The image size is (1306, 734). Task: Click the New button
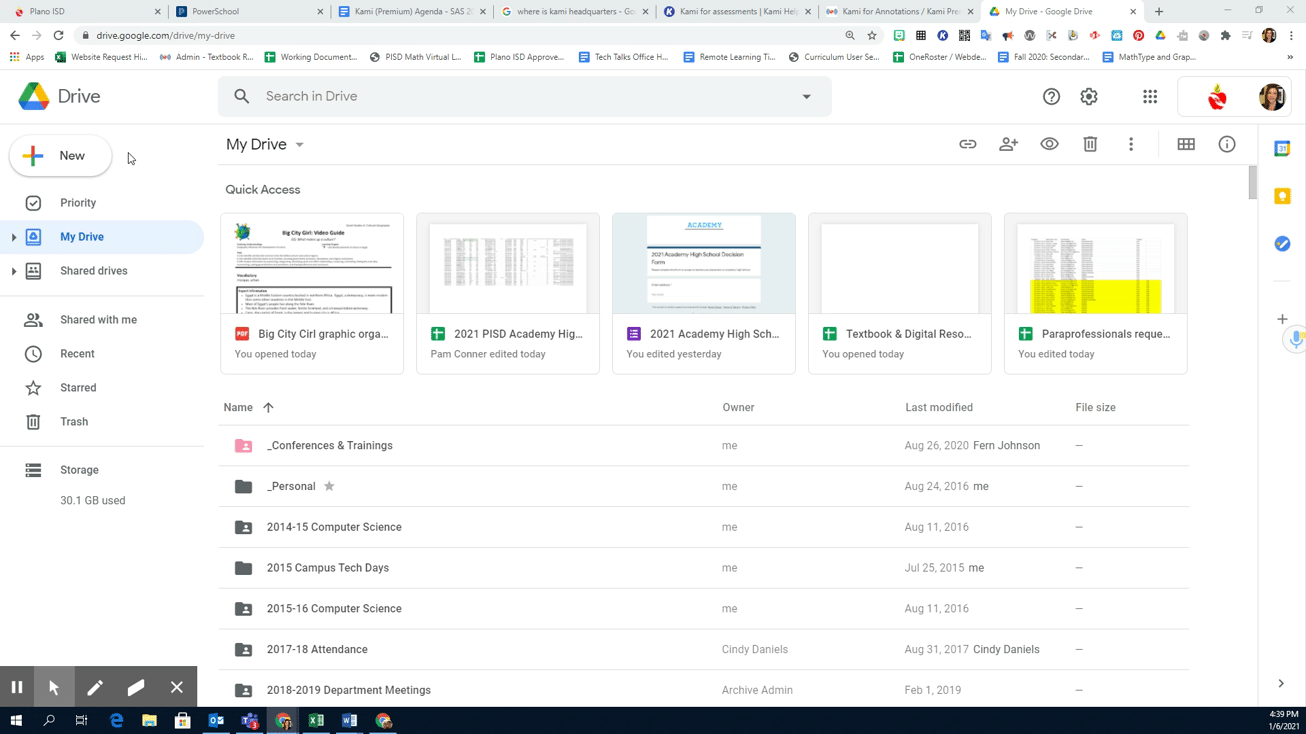click(60, 156)
